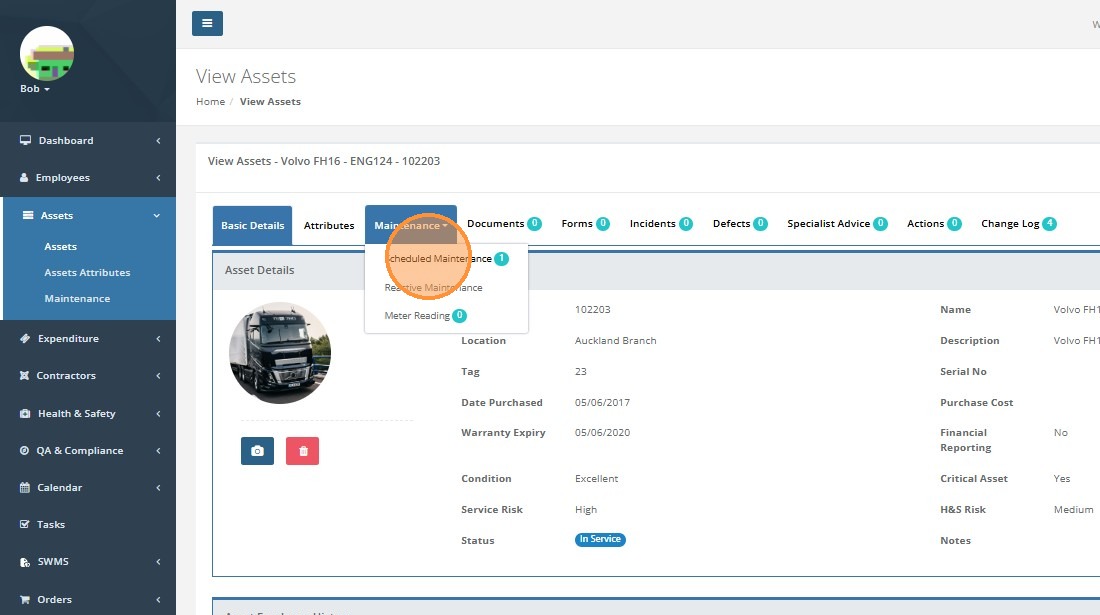This screenshot has width=1100, height=615.
Task: Select Meter Reading from dropdown menu
Action: pyautogui.click(x=446, y=316)
